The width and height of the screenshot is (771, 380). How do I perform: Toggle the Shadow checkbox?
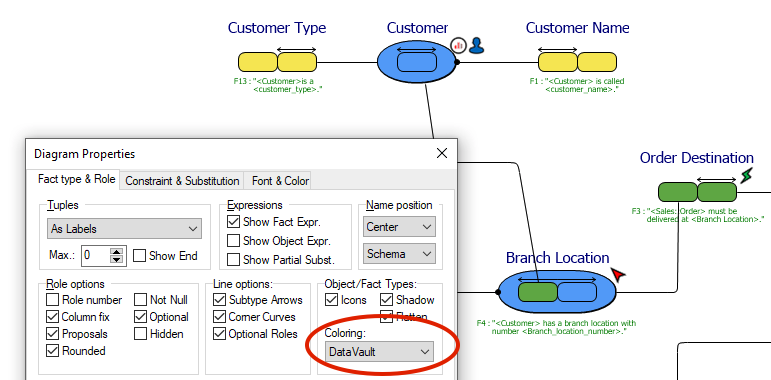386,299
